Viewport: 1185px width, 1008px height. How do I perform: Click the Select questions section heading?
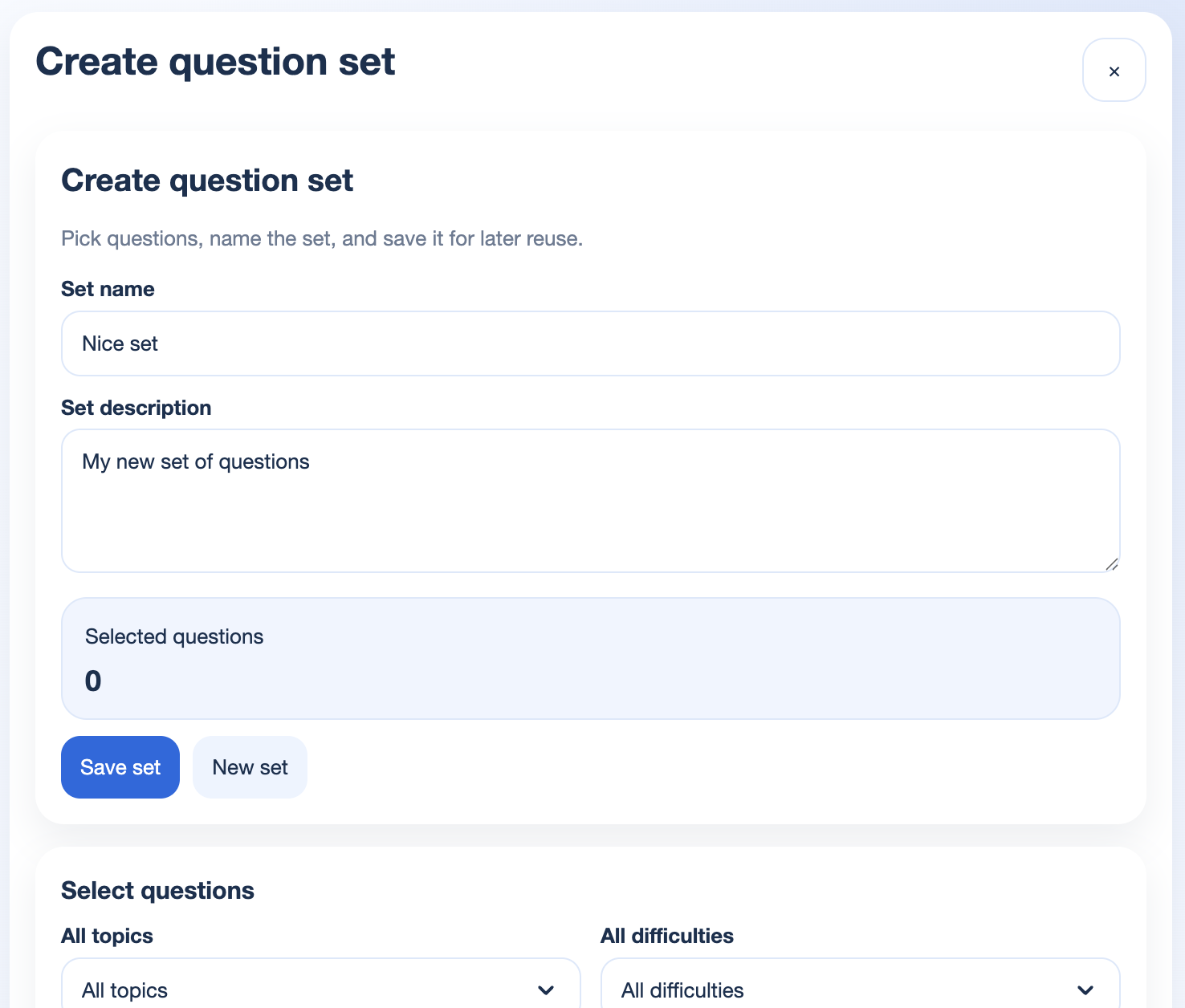(x=157, y=890)
